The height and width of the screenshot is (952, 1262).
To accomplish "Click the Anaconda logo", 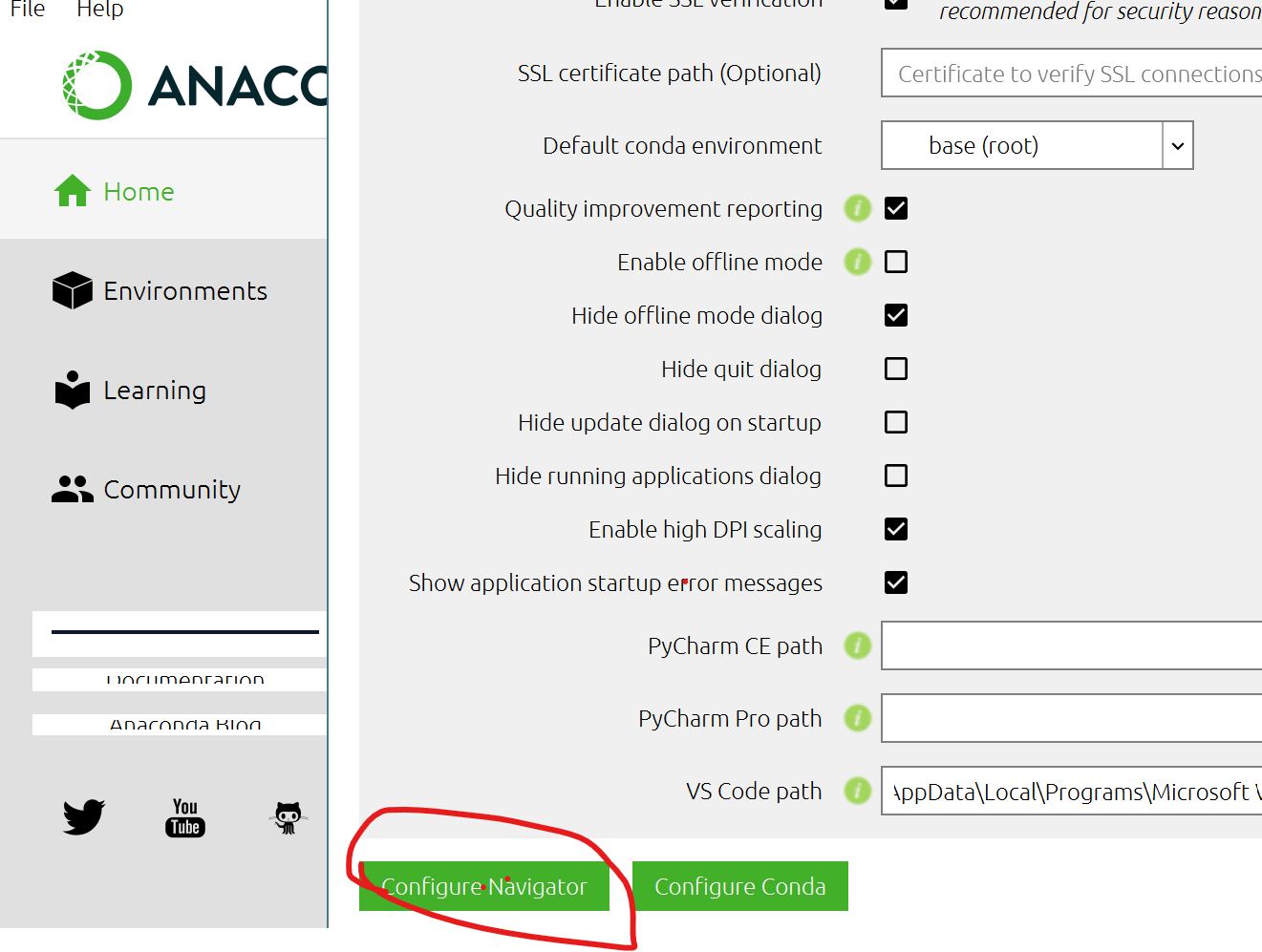I will coord(194,85).
